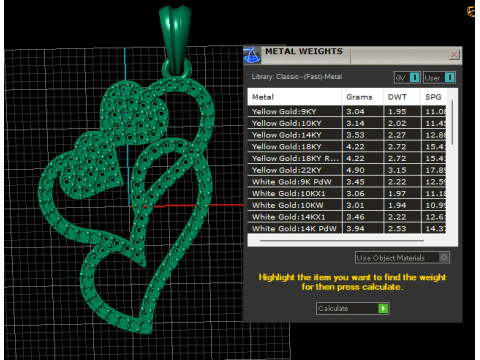Screen dimensions: 480x360
Task: Select the White Gold:10KW row
Action: pyautogui.click(x=347, y=205)
